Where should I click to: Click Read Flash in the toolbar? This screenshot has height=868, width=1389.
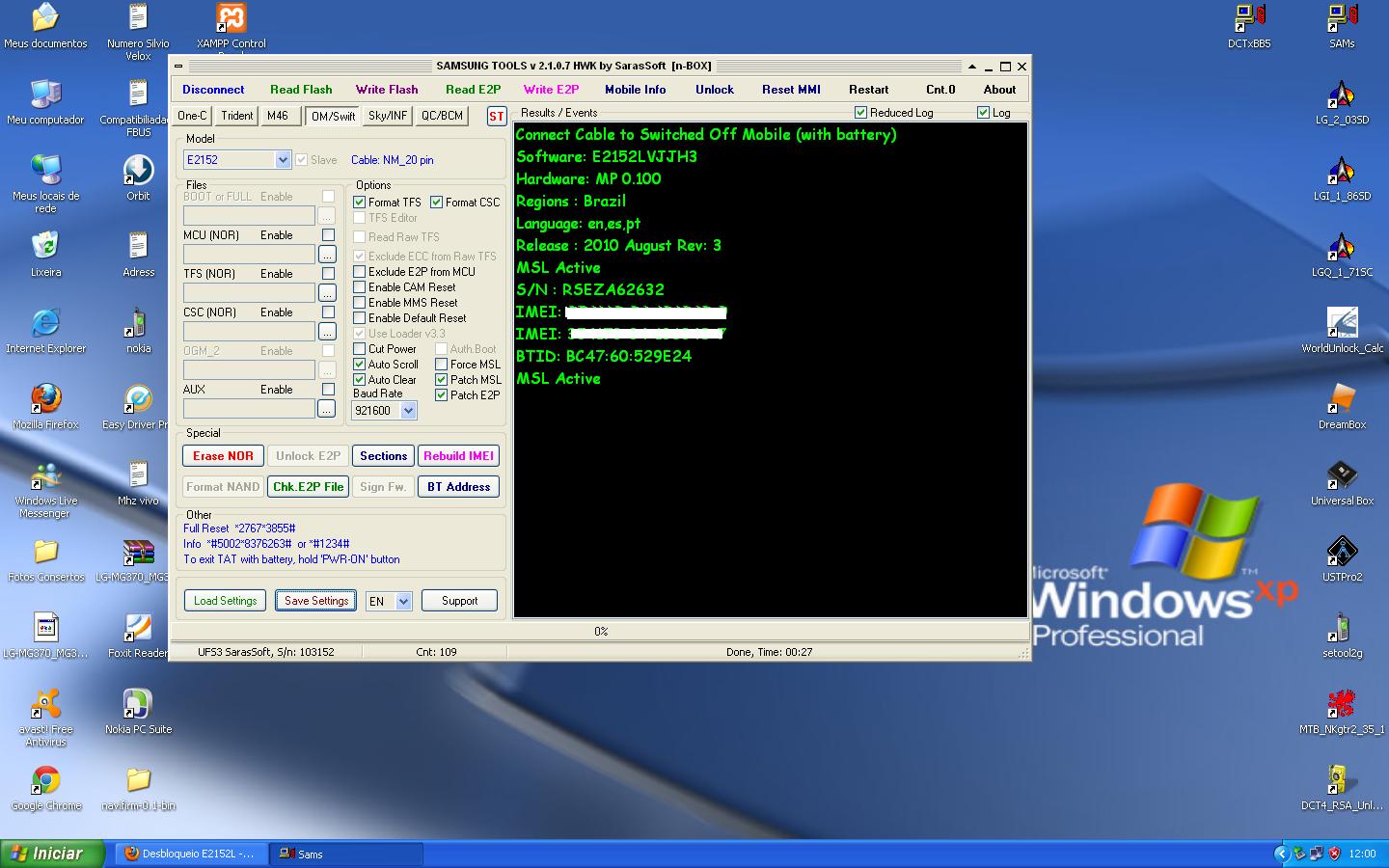click(301, 90)
